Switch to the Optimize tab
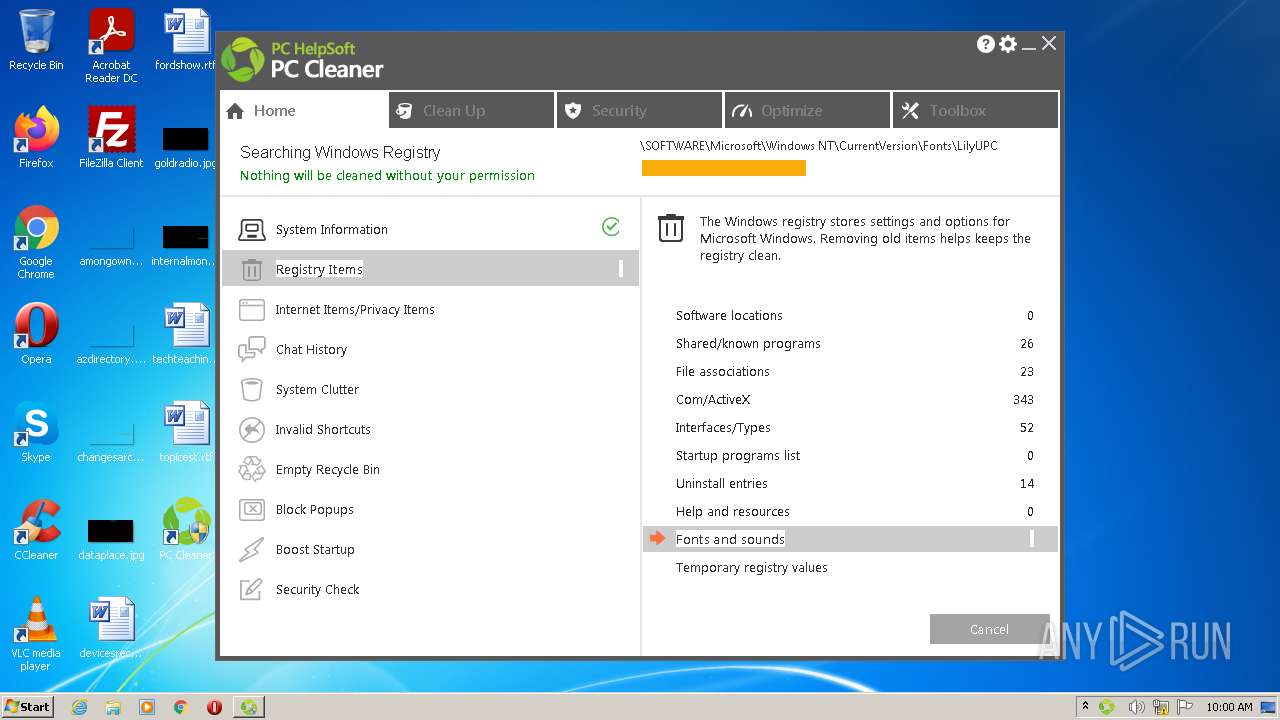The width and height of the screenshot is (1280, 720). [808, 111]
